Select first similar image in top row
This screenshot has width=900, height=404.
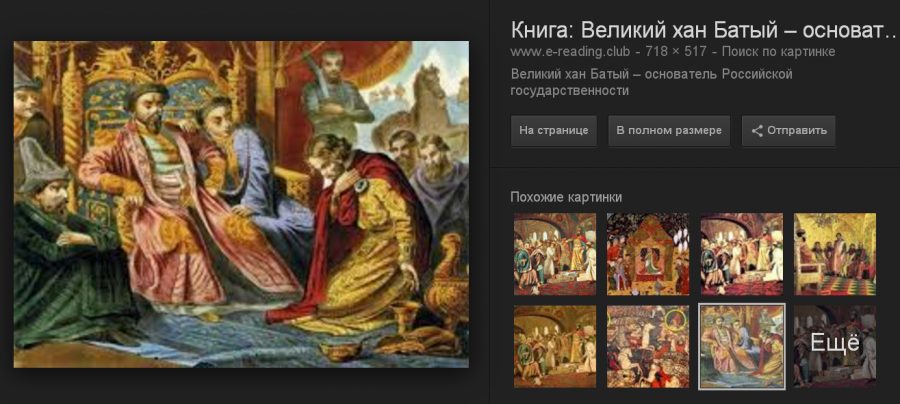pyautogui.click(x=554, y=254)
